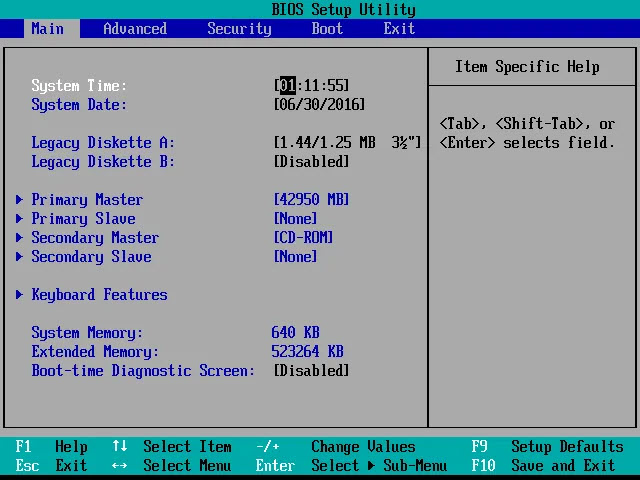Change Legacy Diskette A value 1.44/1.25 MB

click(347, 142)
